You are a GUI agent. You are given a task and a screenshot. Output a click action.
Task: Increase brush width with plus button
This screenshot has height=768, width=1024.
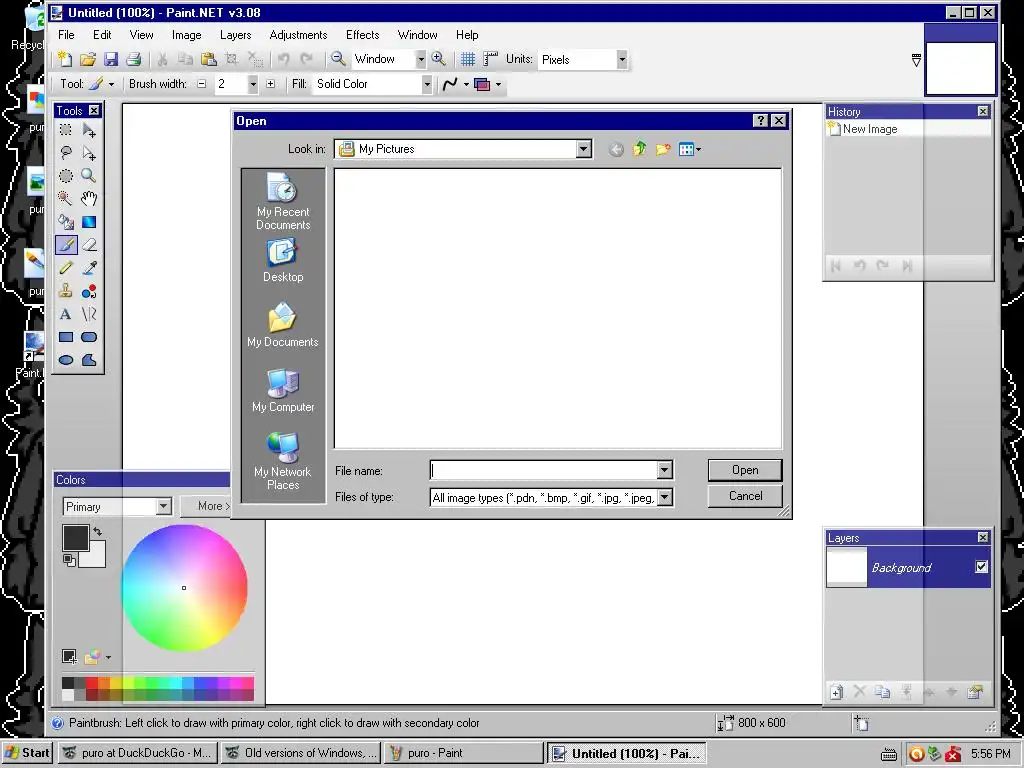pyautogui.click(x=270, y=84)
